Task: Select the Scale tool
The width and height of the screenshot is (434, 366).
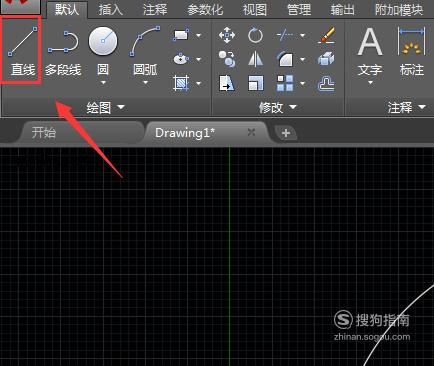Action: (x=255, y=83)
